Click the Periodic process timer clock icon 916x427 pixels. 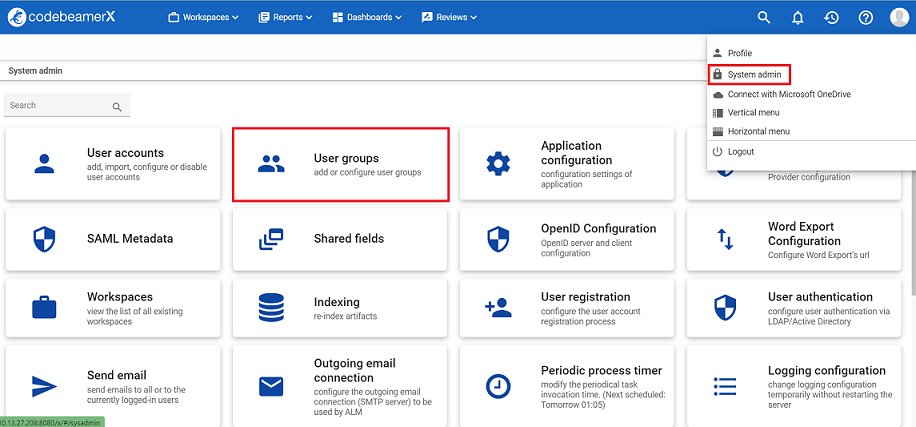tap(498, 386)
